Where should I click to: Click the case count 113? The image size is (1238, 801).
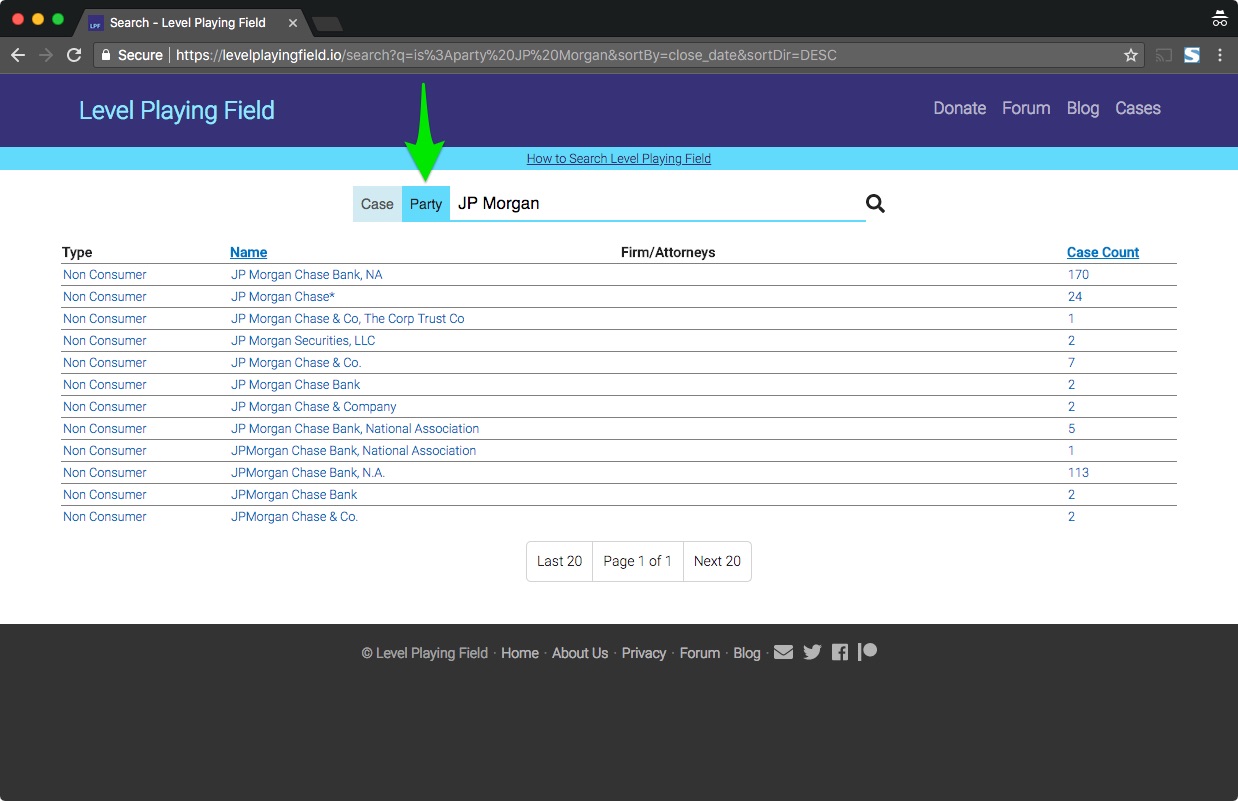tap(1078, 472)
